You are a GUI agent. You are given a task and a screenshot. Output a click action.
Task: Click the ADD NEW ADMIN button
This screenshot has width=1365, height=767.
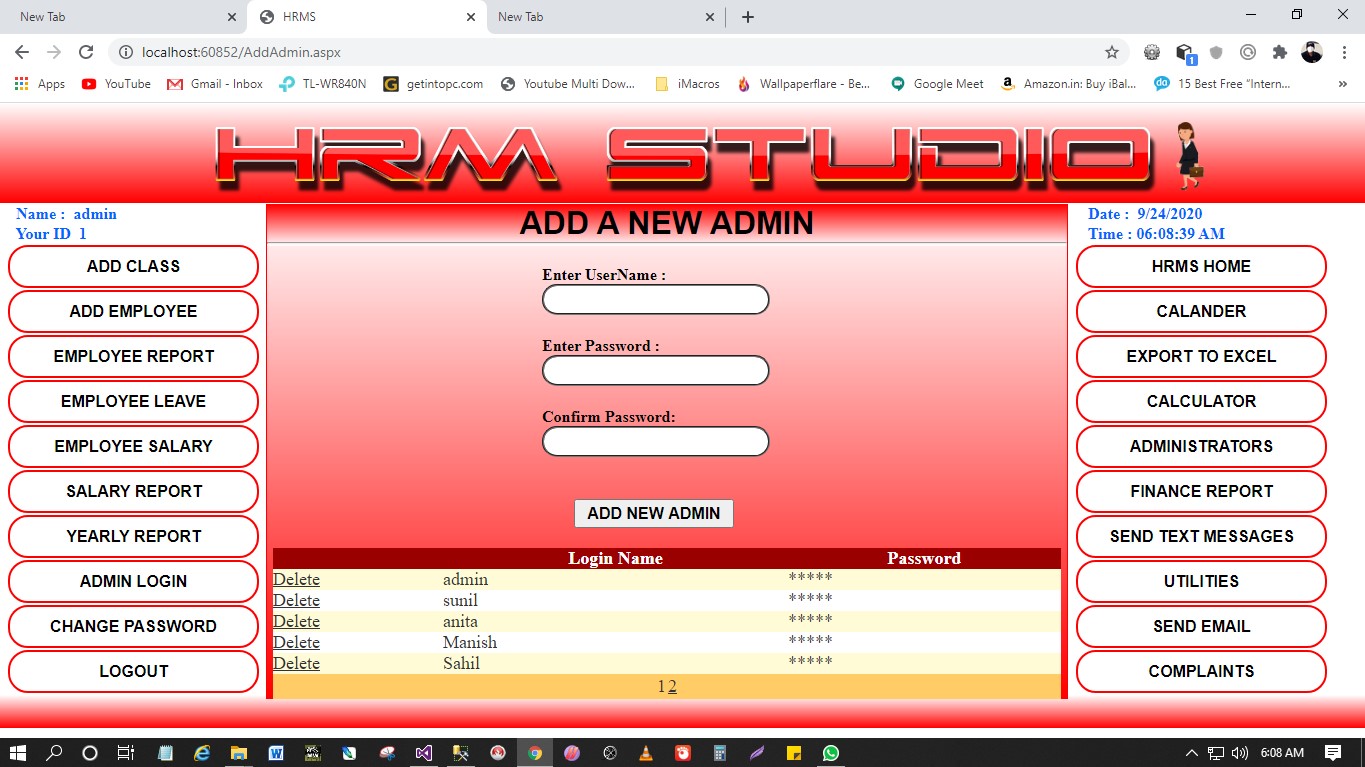(653, 513)
